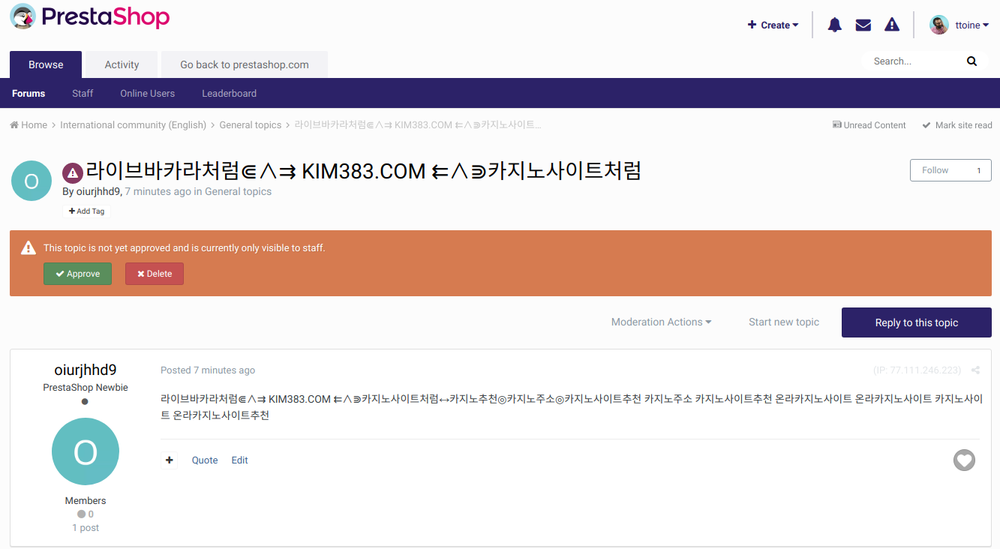Click Mark site read
1000x549 pixels.
coord(957,125)
